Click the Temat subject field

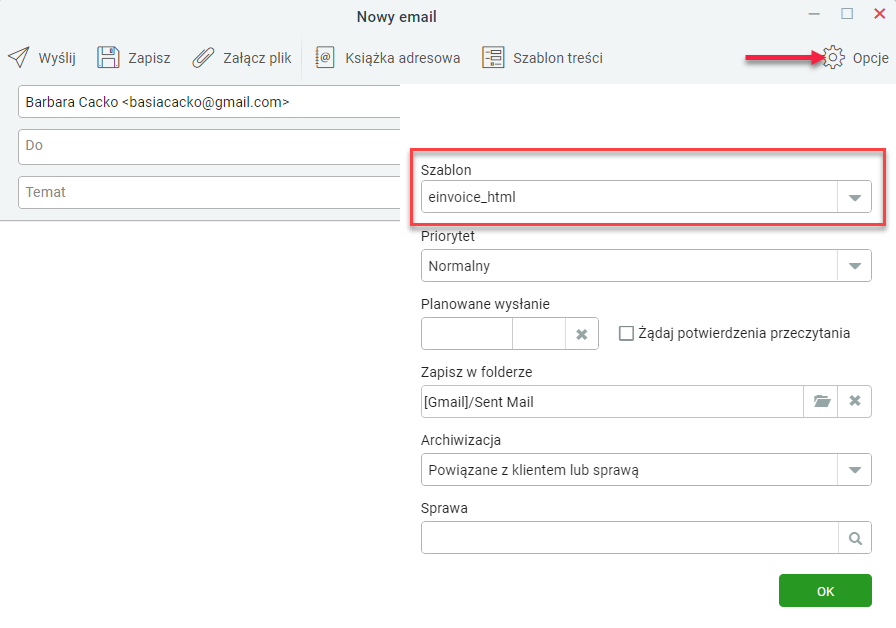tap(209, 193)
